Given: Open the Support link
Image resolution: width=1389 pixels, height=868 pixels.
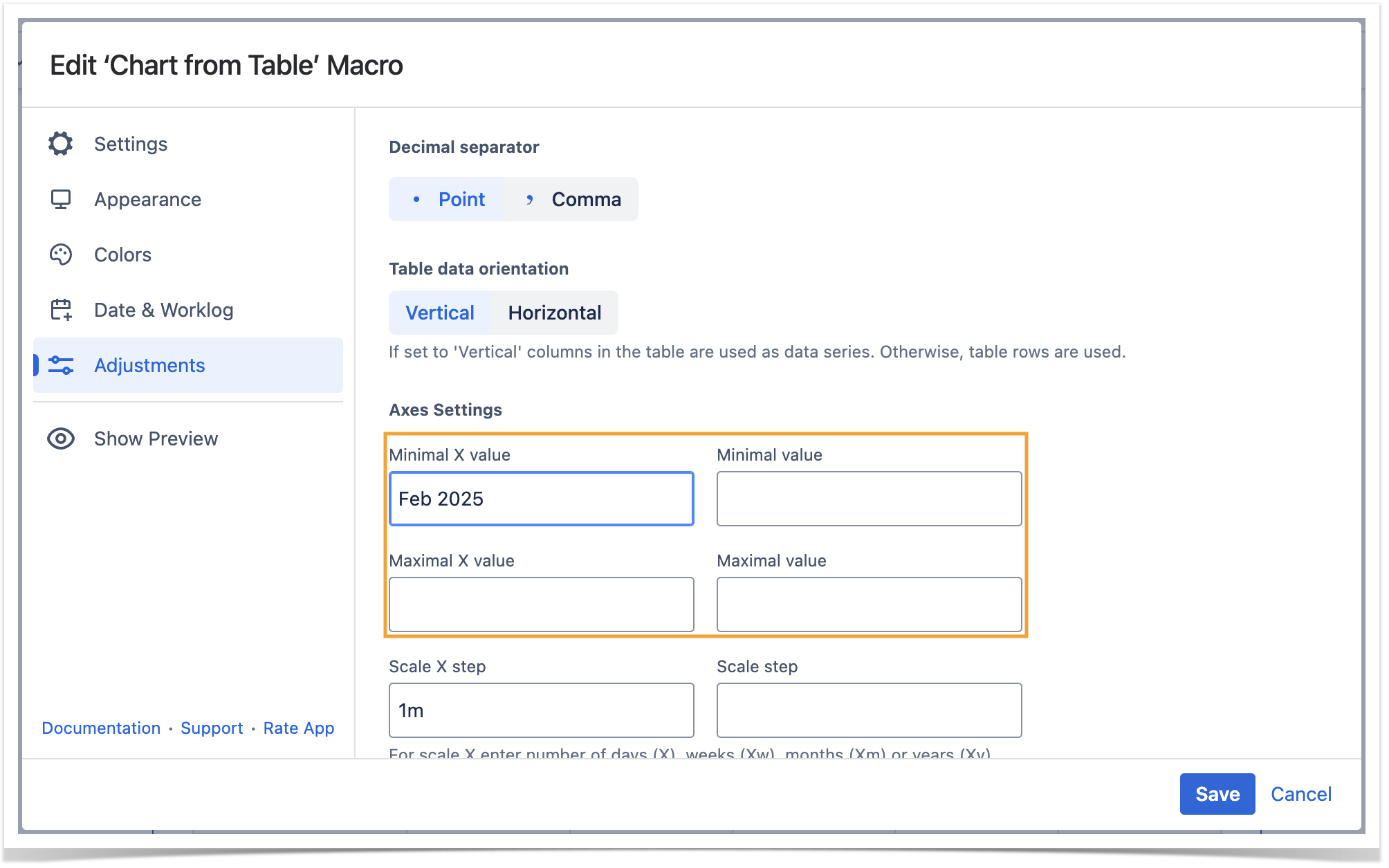Looking at the screenshot, I should 212,728.
